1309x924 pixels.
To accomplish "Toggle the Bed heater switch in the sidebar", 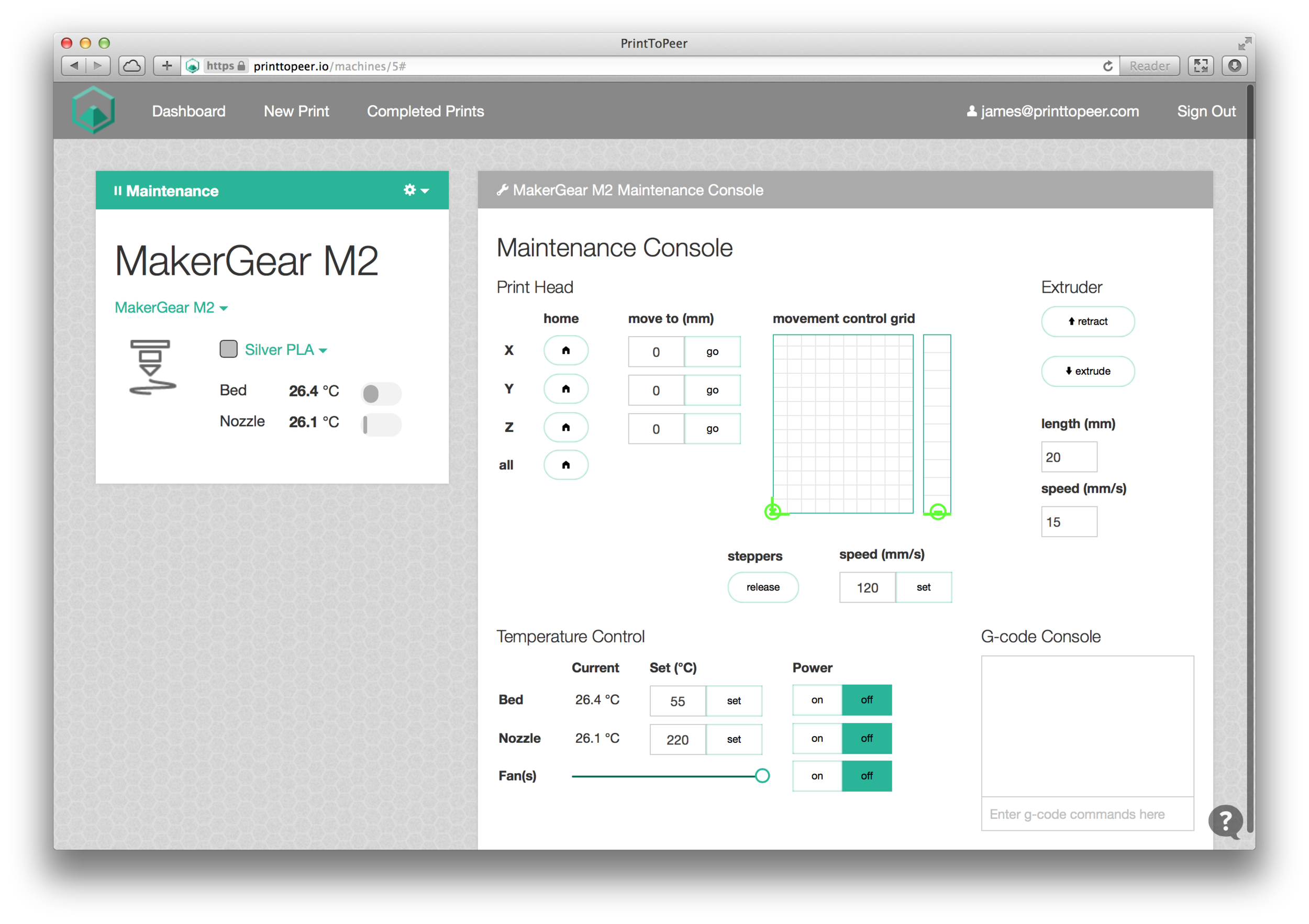I will (381, 393).
